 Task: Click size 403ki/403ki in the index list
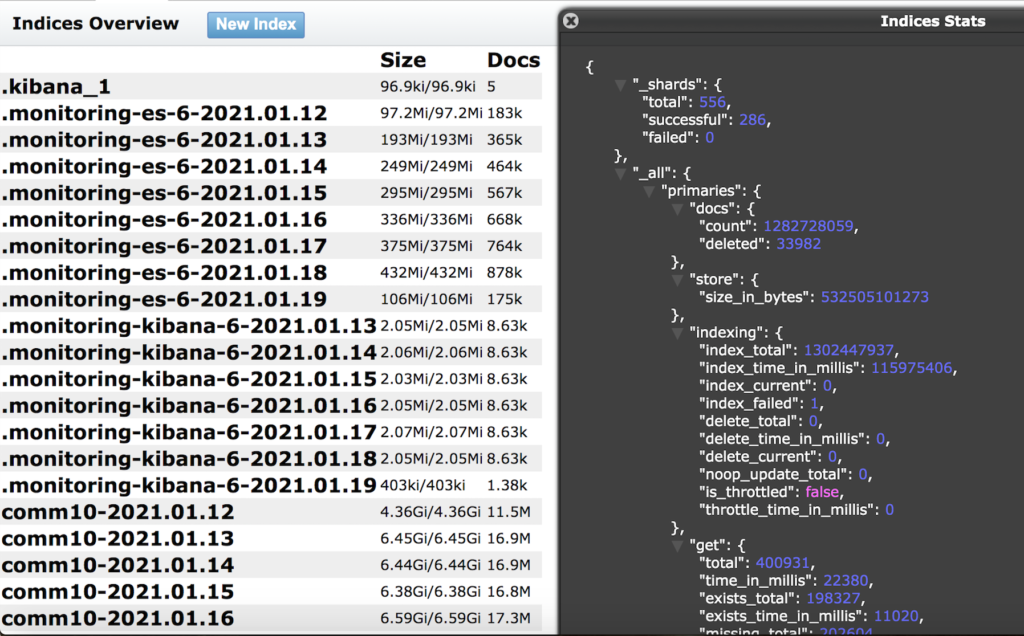tap(423, 485)
